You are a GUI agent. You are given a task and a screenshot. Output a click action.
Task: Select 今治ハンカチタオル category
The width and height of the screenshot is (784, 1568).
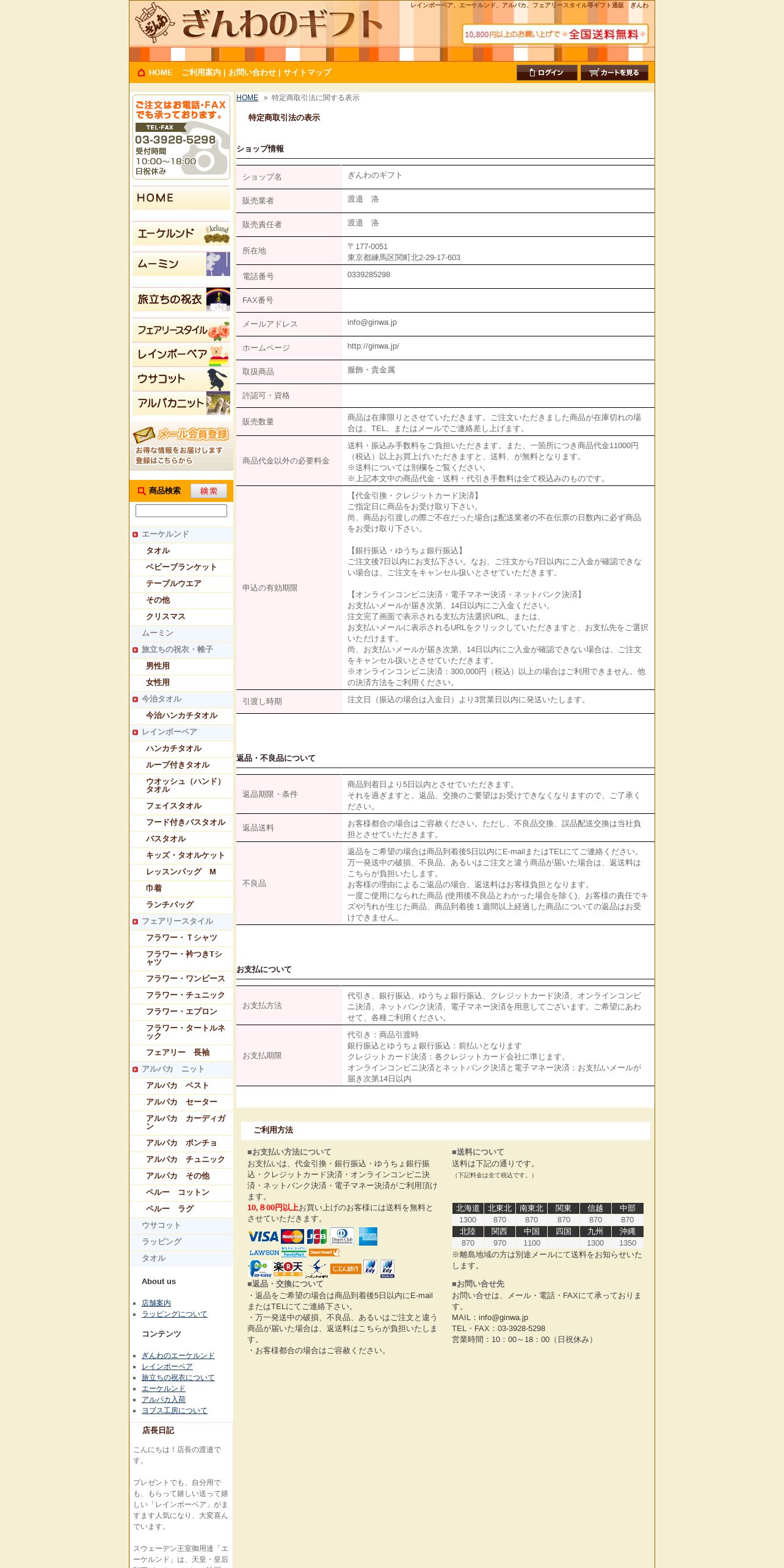[181, 716]
